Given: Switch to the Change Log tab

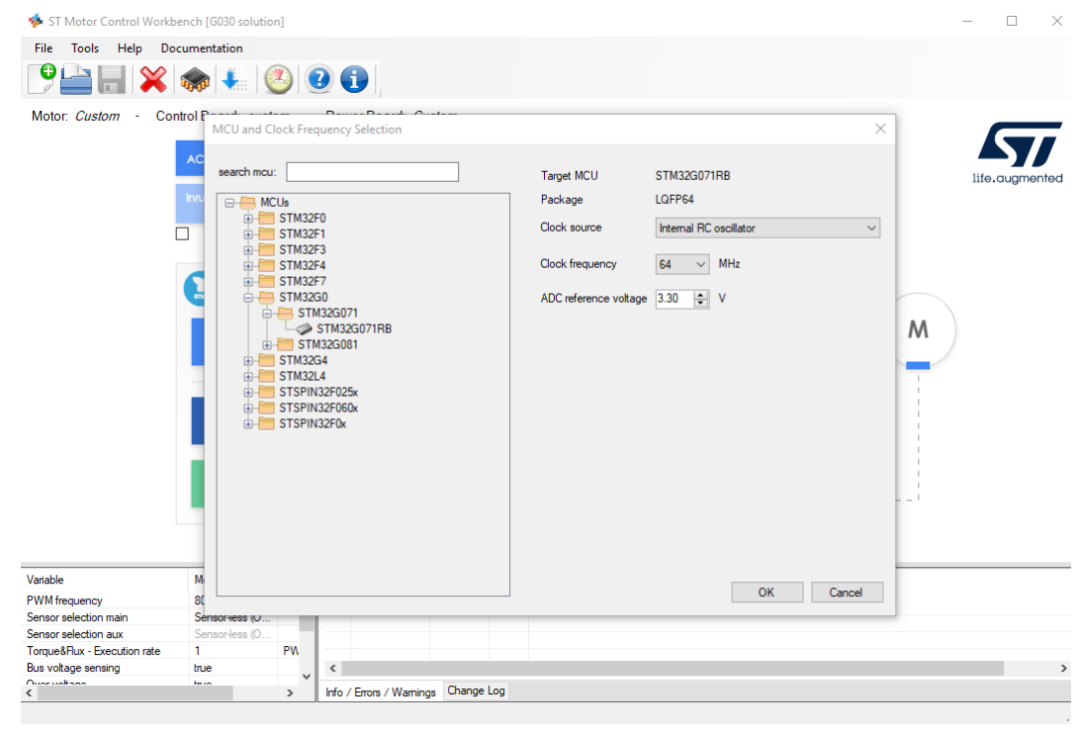Looking at the screenshot, I should click(x=476, y=691).
